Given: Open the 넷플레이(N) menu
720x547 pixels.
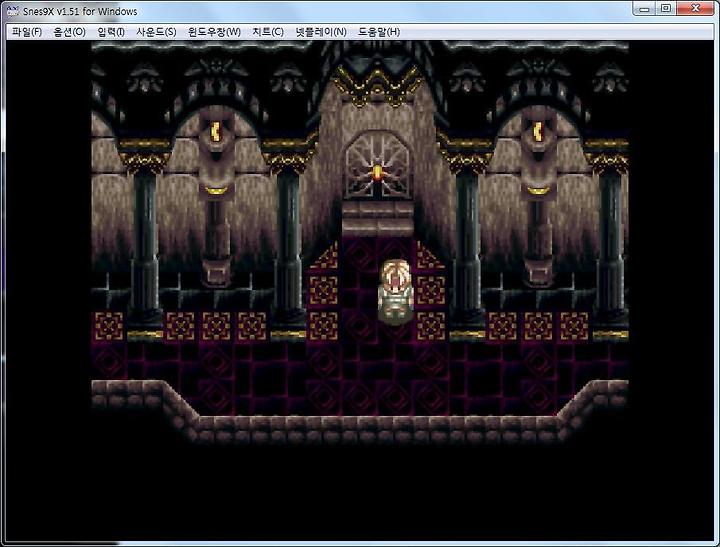Looking at the screenshot, I should (321, 32).
